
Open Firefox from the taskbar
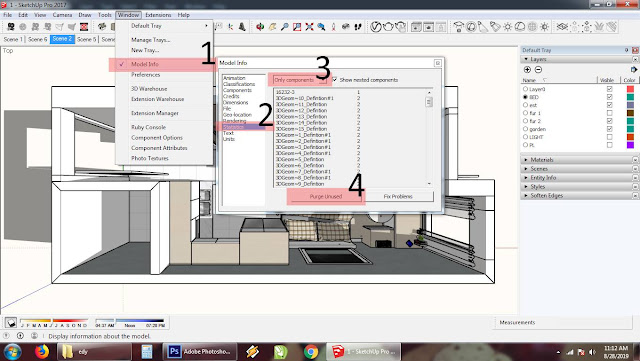pyautogui.click(x=41, y=352)
